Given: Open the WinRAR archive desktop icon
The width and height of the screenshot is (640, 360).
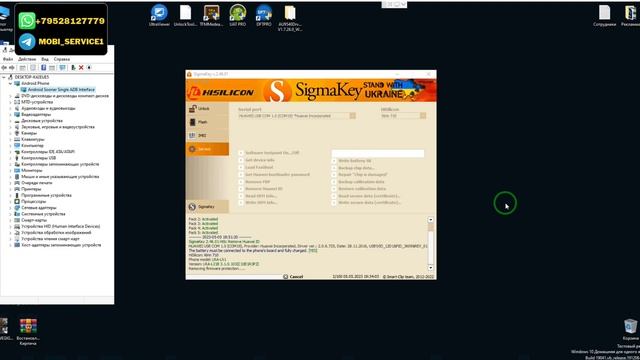Looking at the screenshot, I should tap(28, 332).
